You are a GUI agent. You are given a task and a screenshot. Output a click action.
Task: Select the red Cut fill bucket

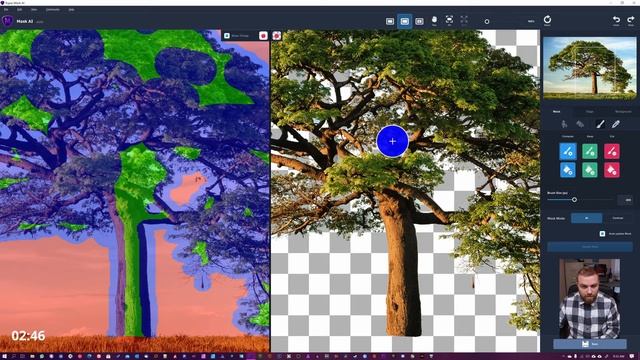pyautogui.click(x=611, y=170)
